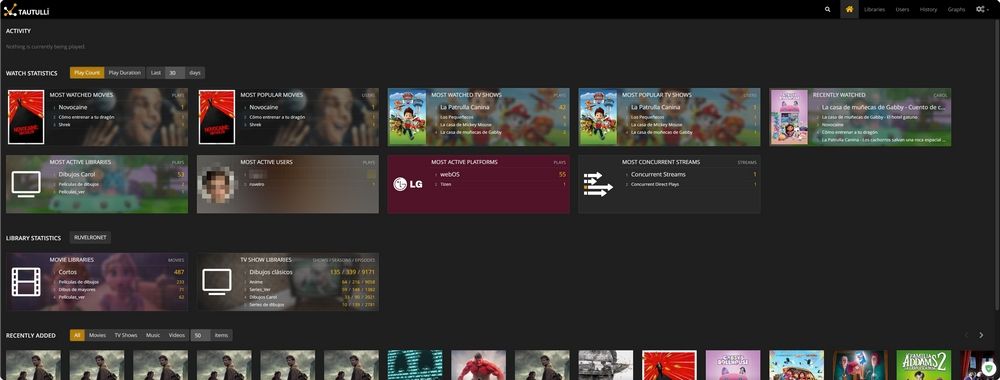Viewport: 1000px width, 380px height.
Task: Open Gabby poster in Recently Watched
Action: point(788,117)
